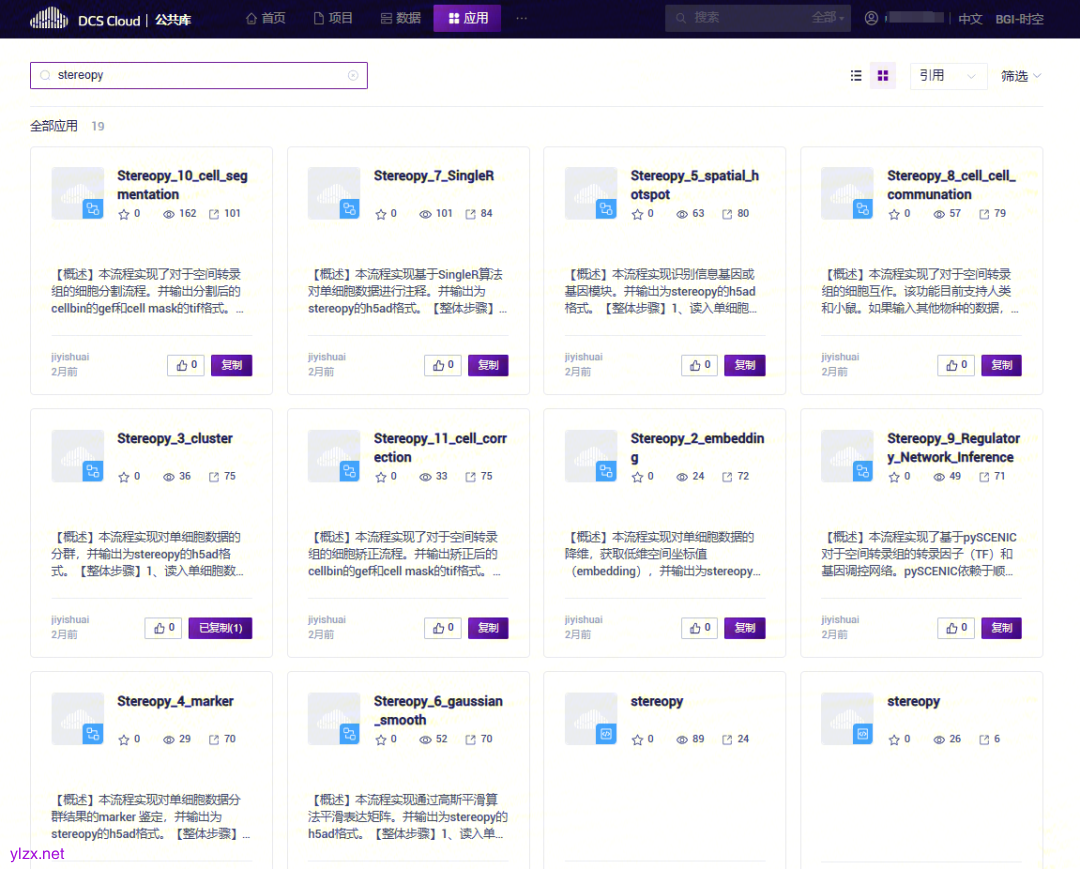Expand the 筛选 filter options

(1019, 75)
